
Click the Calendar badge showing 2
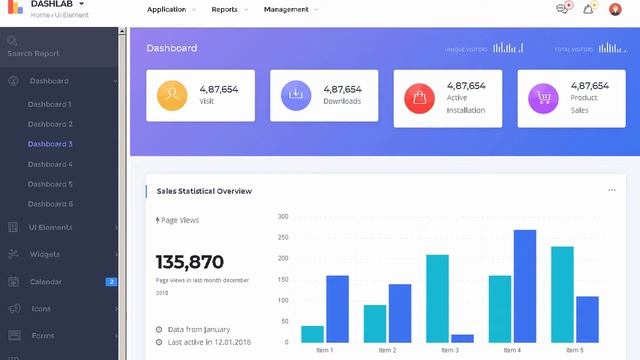(x=111, y=282)
